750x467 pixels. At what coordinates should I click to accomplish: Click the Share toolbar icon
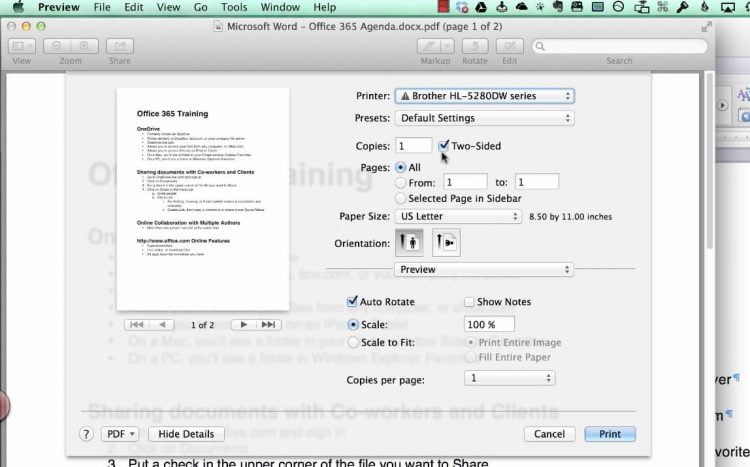pyautogui.click(x=120, y=46)
